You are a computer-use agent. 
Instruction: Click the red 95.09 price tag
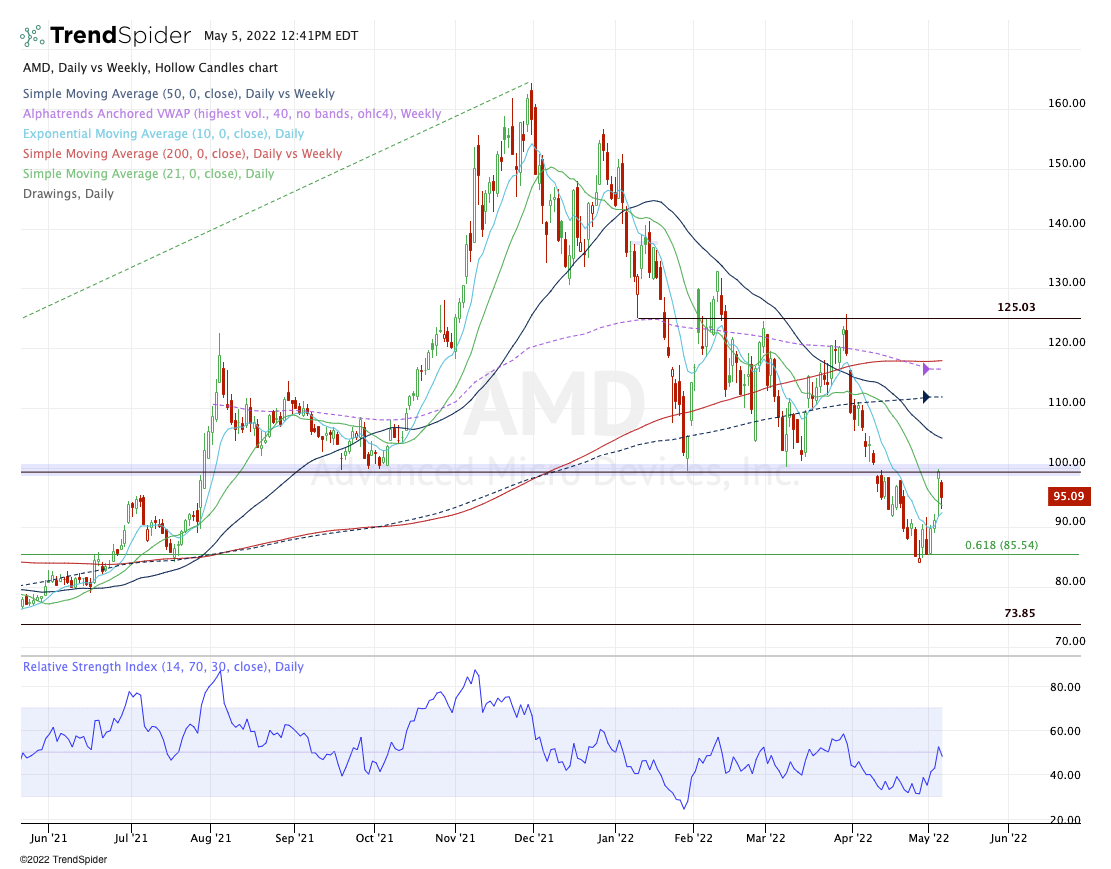pos(1068,496)
